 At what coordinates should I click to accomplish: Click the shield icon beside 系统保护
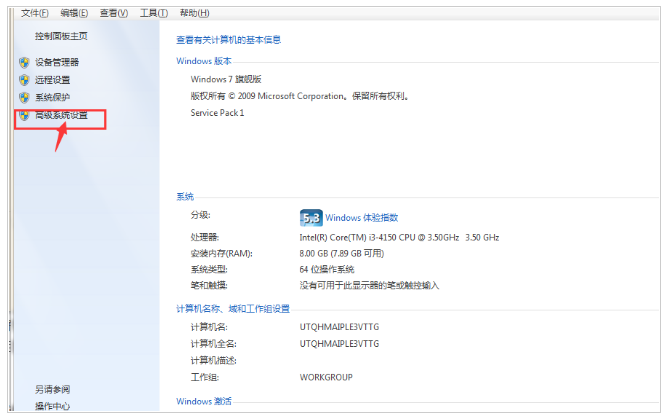pos(24,97)
